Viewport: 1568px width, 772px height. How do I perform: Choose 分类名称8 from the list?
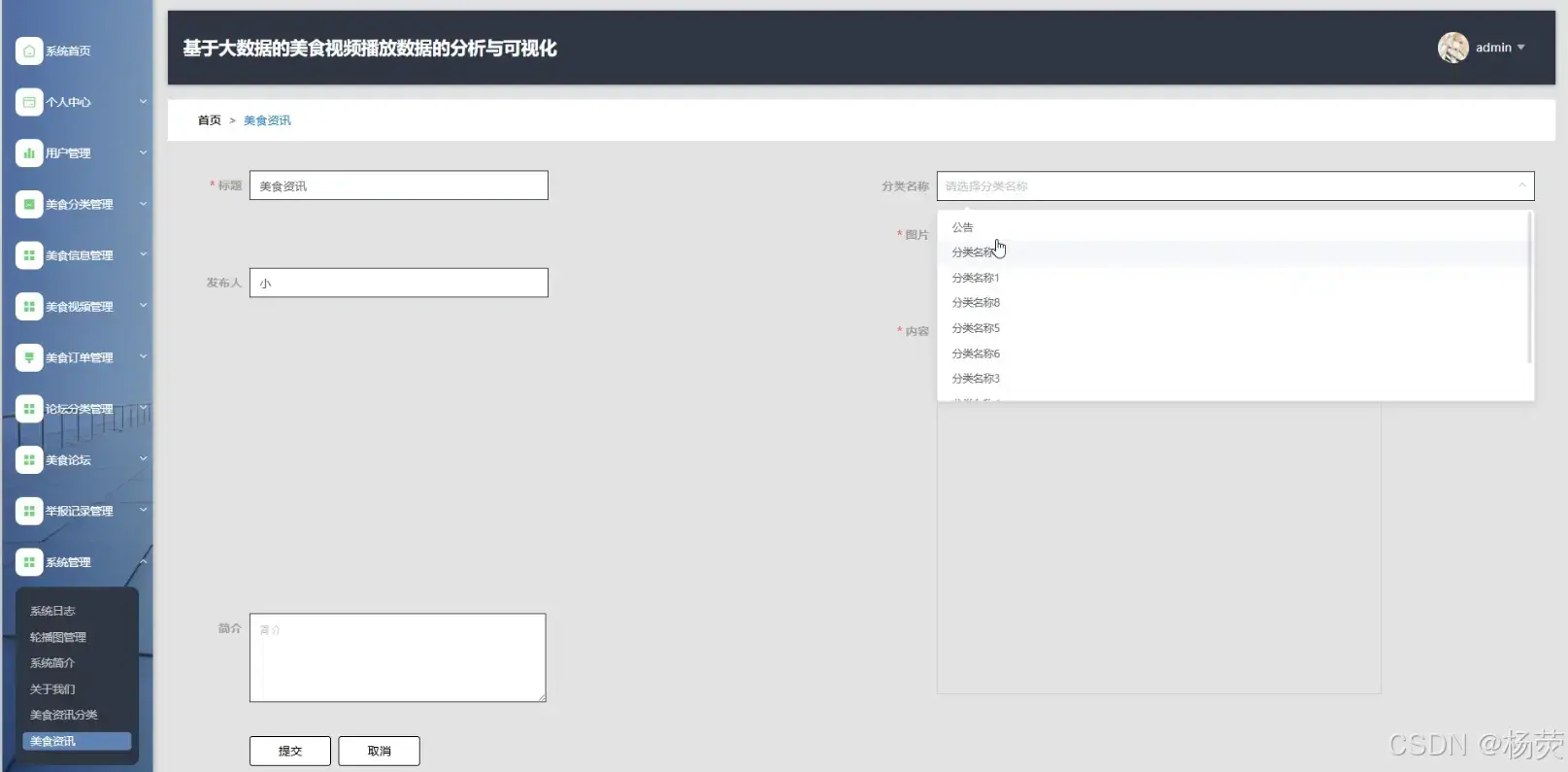(x=1235, y=303)
